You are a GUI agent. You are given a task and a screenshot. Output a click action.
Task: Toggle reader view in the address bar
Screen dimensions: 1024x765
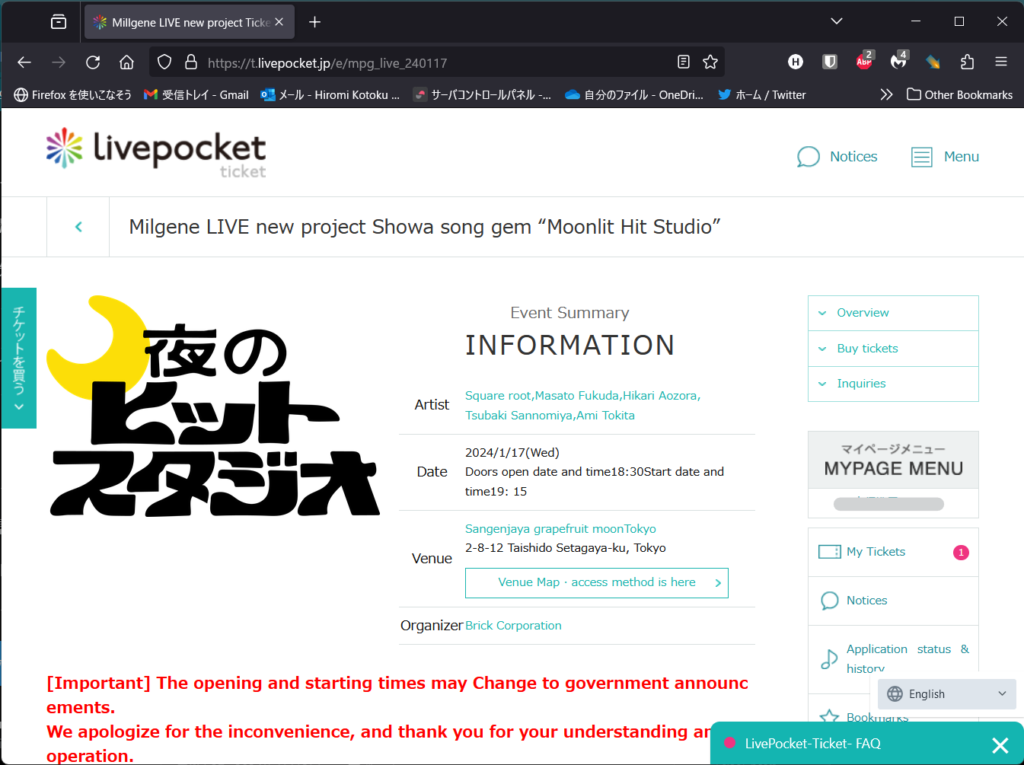[x=683, y=62]
